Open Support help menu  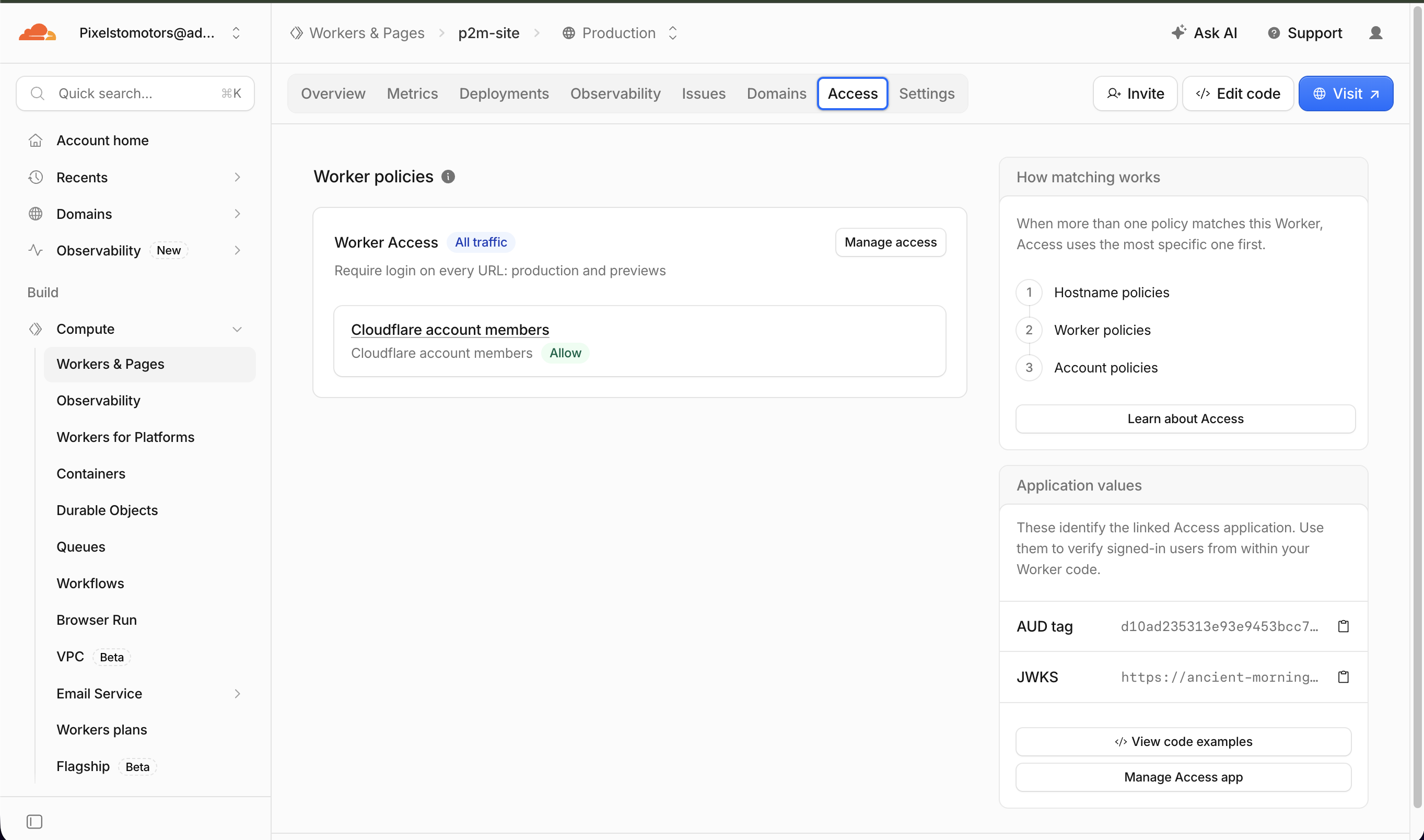point(1304,33)
